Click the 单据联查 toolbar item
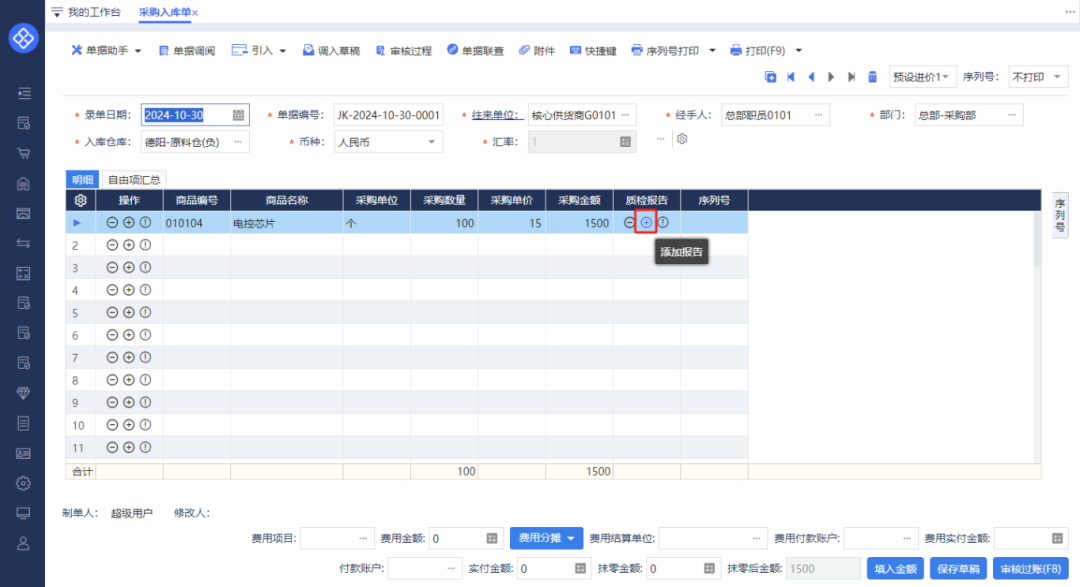Image resolution: width=1080 pixels, height=587 pixels. [x=475, y=50]
